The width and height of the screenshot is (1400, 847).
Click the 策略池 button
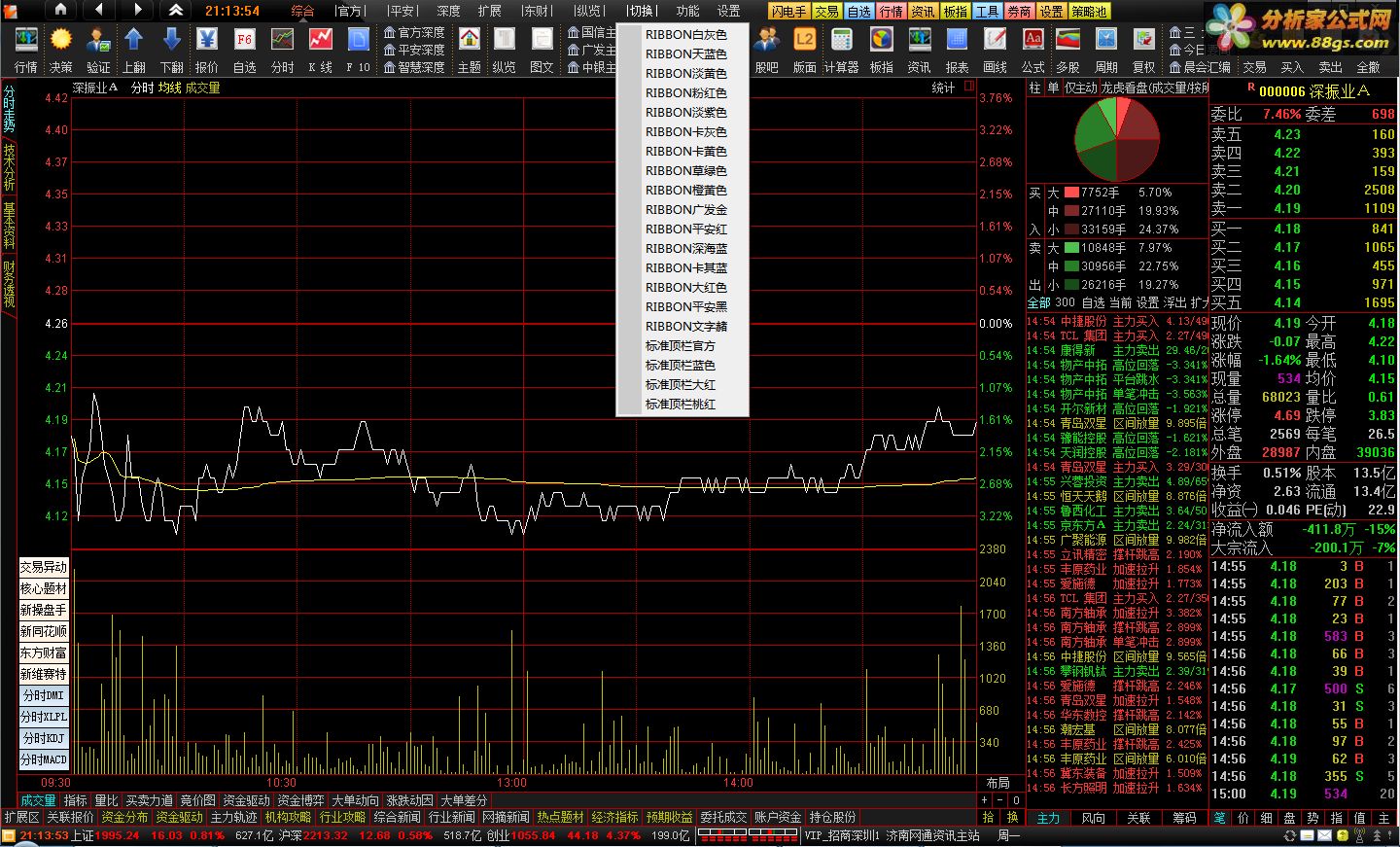coord(1089,12)
